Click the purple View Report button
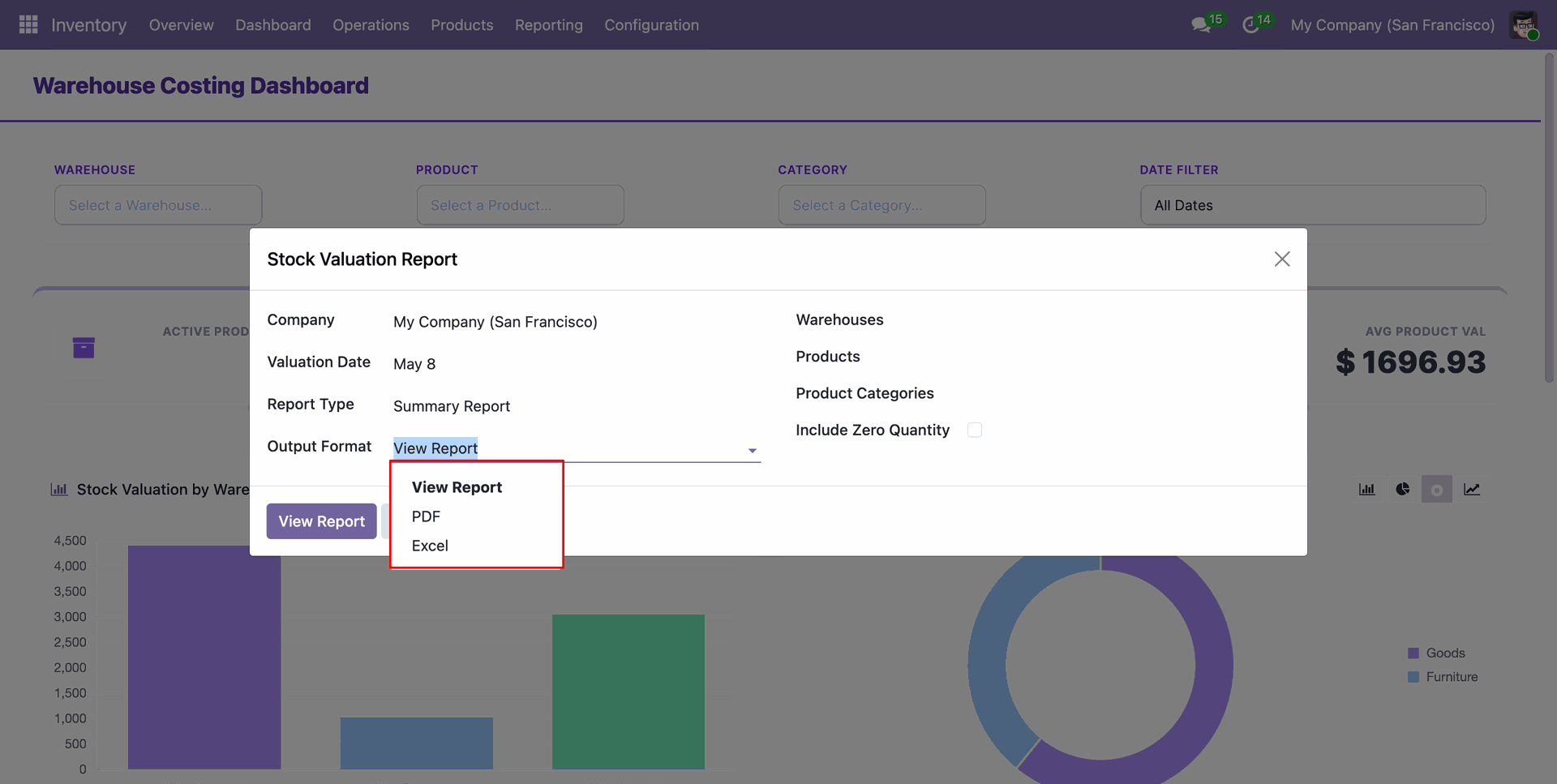Viewport: 1557px width, 784px height. (321, 521)
